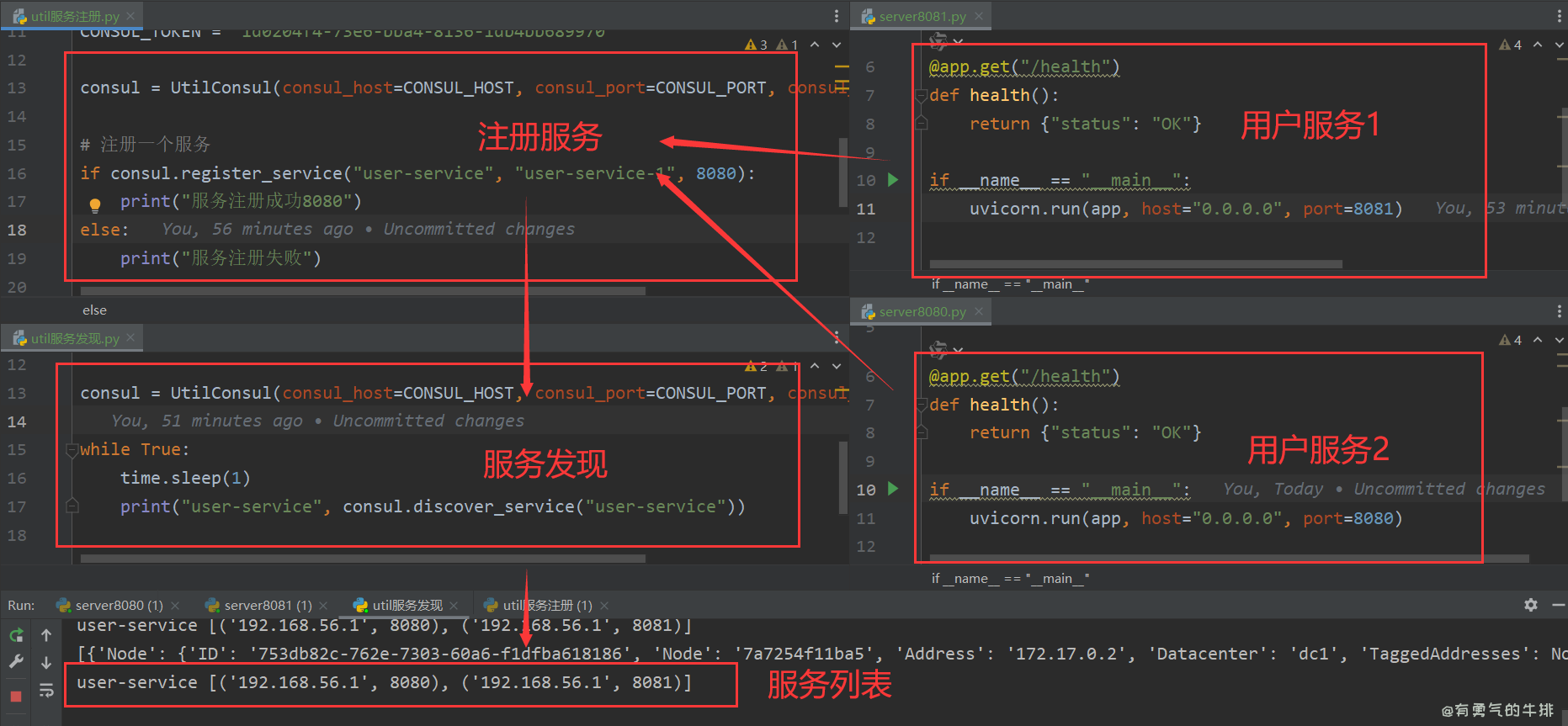Screen dimensions: 1568x726
Task: Go to previous highlighted error in server8081.py
Action: [x=1538, y=44]
